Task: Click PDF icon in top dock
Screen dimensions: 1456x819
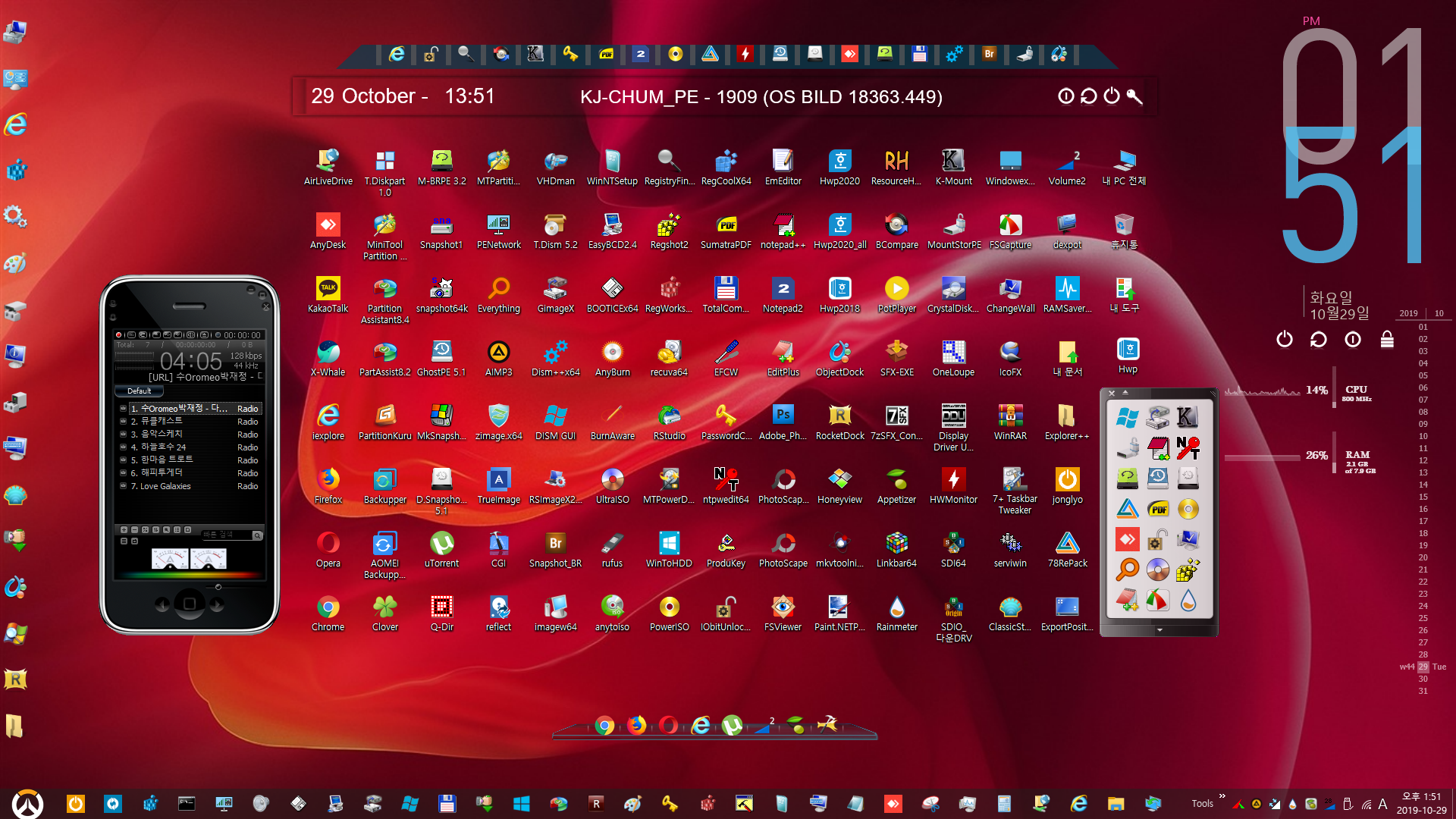Action: tap(606, 54)
